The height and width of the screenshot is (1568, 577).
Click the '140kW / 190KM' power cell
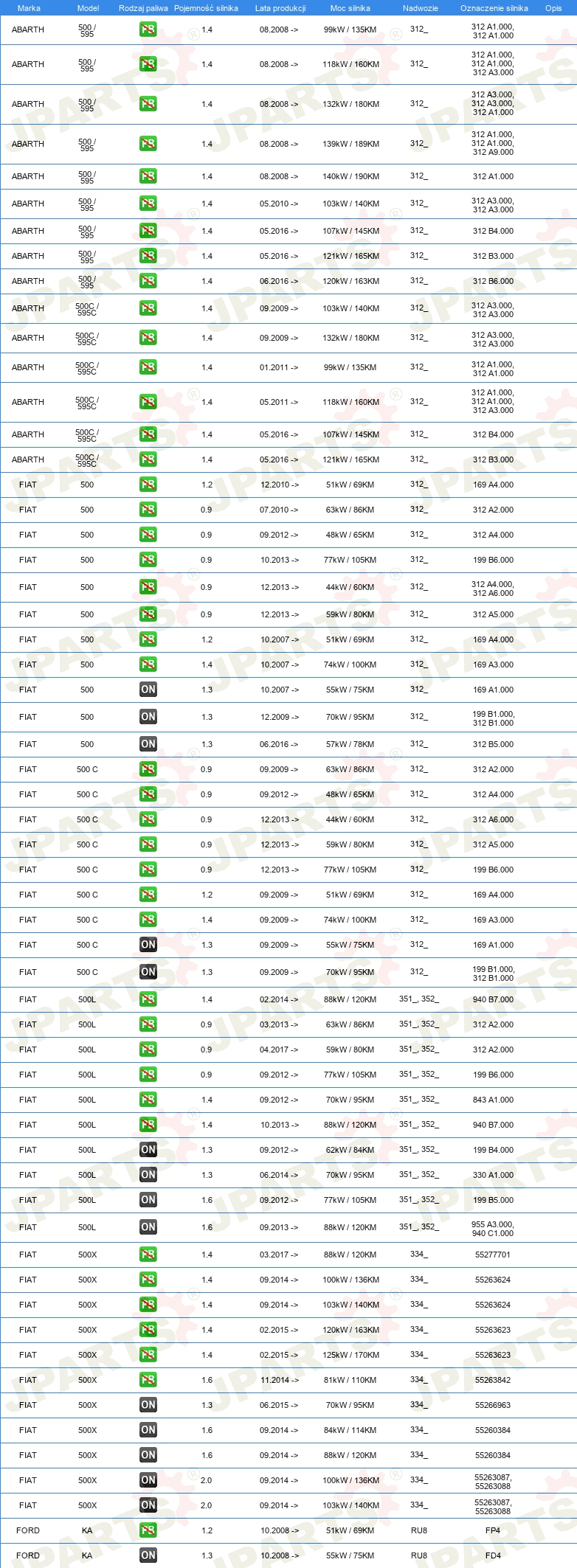[350, 176]
